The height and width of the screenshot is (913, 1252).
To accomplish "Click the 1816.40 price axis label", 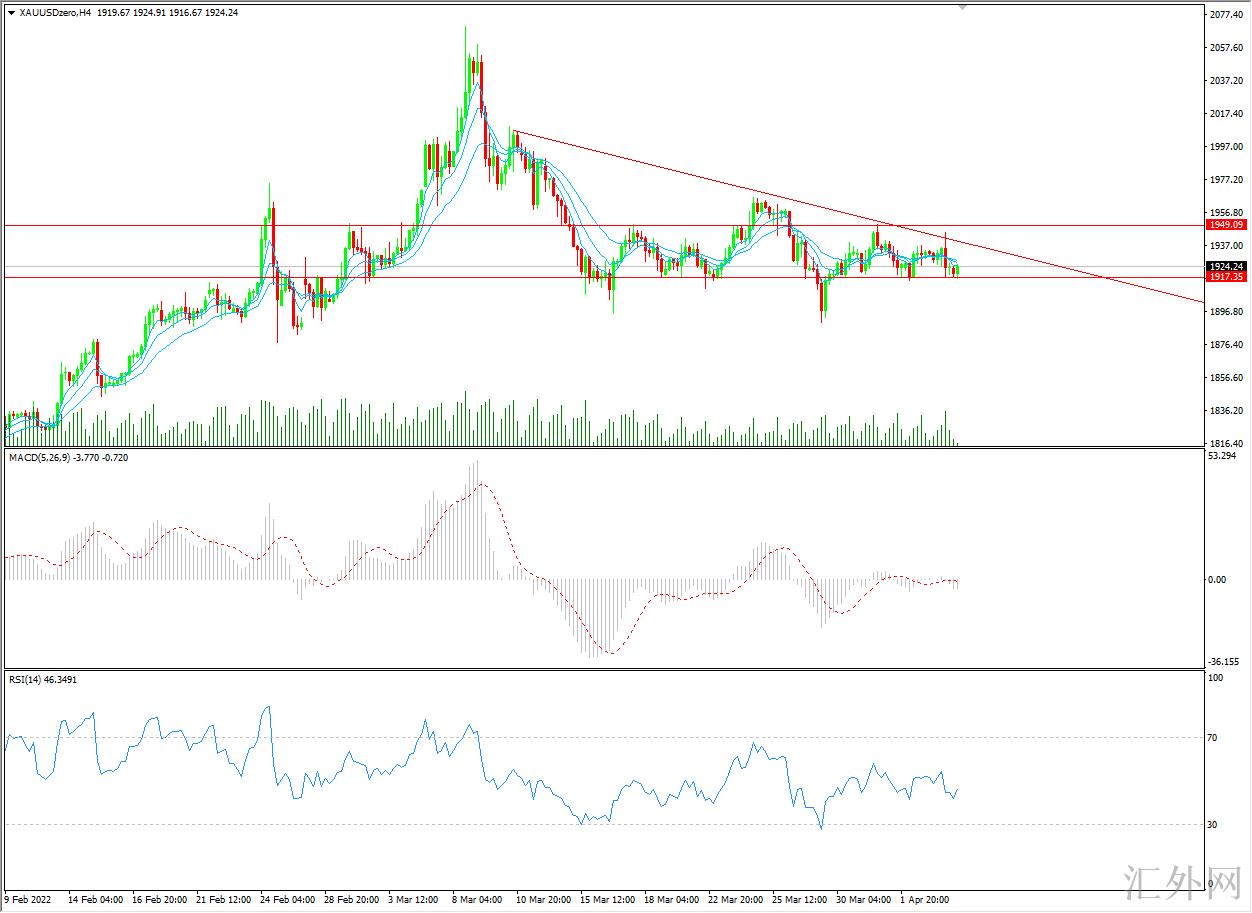I will point(1225,443).
